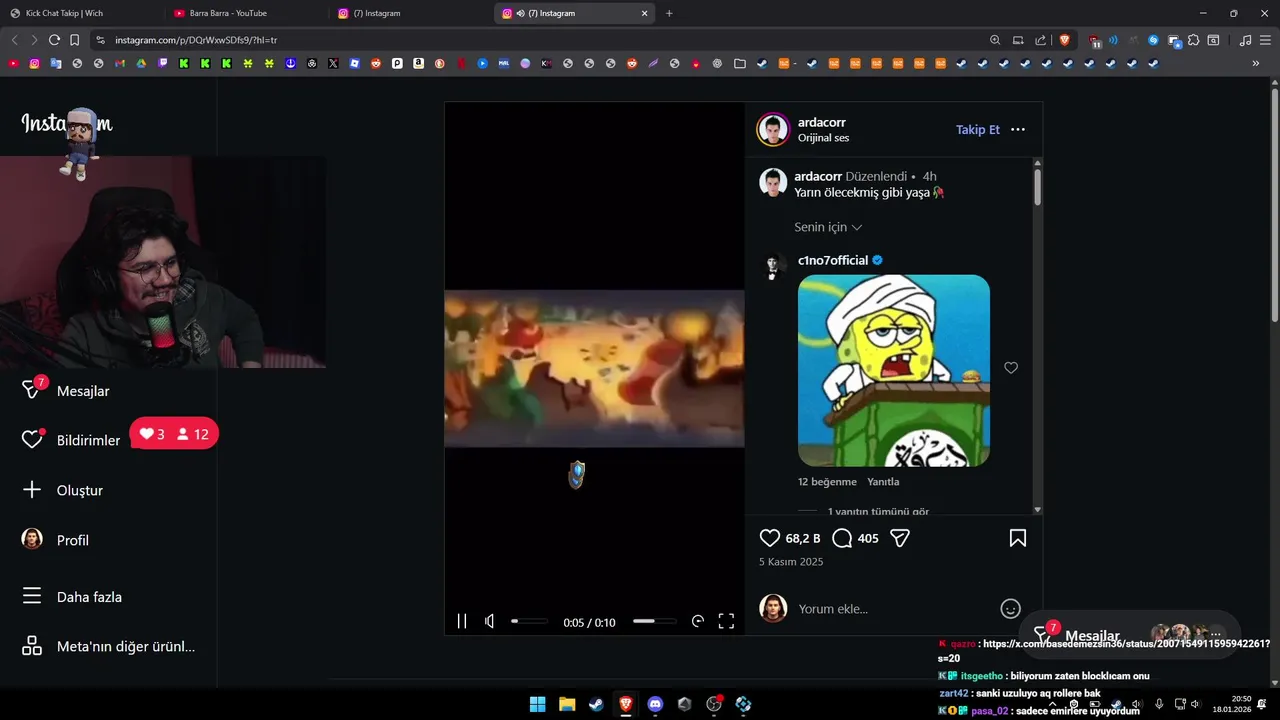Open comments via the speech bubble icon

[842, 538]
